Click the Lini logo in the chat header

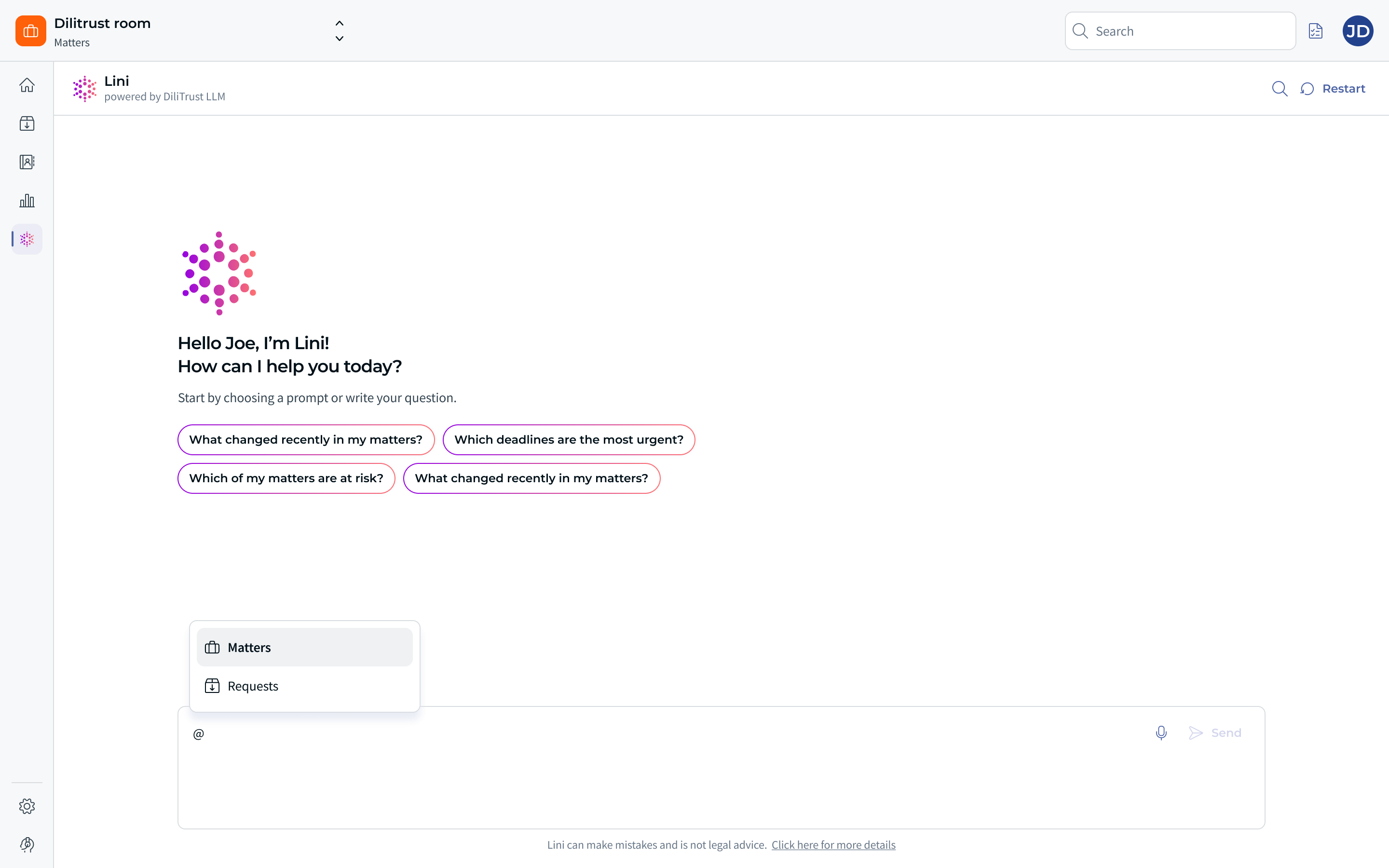(x=85, y=88)
